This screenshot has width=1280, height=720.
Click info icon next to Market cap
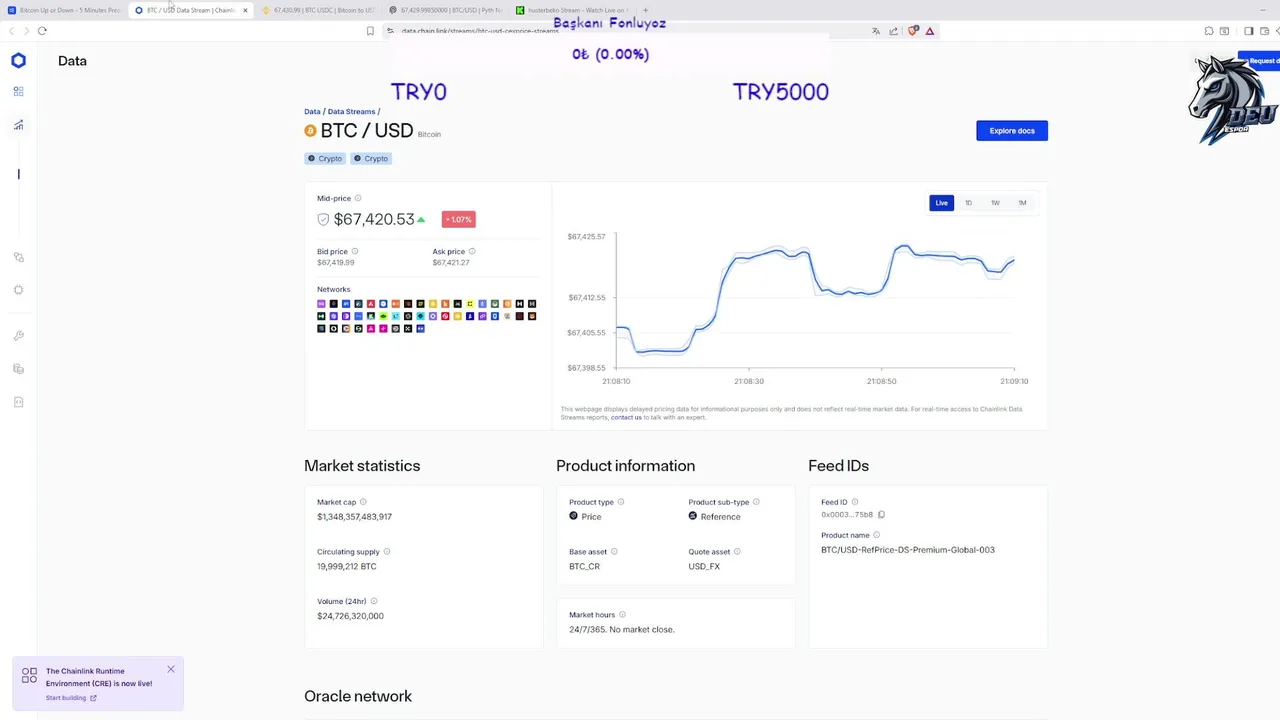(363, 502)
